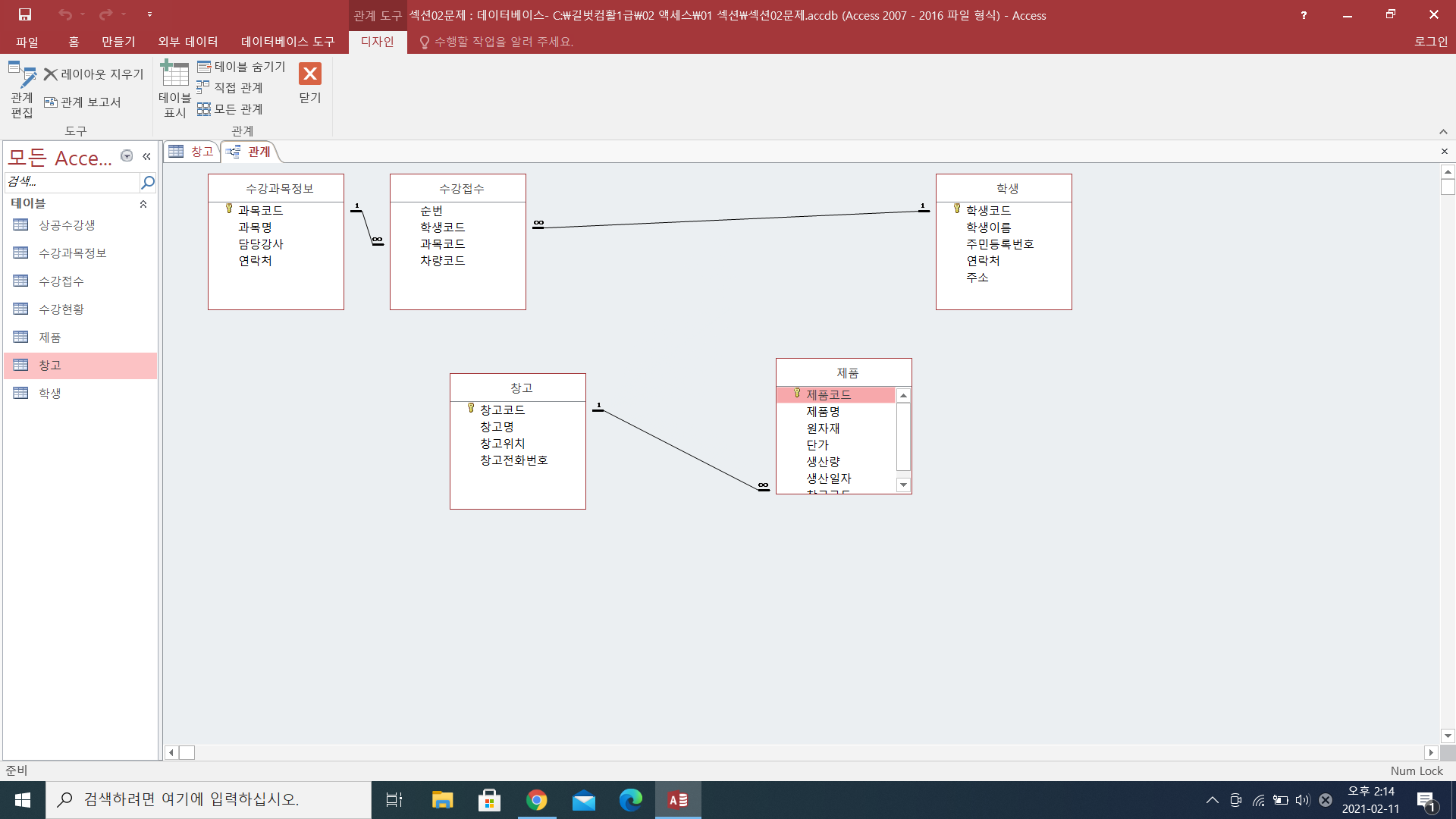
Task: Open the 관계 보고서 relationship report
Action: coord(83,102)
